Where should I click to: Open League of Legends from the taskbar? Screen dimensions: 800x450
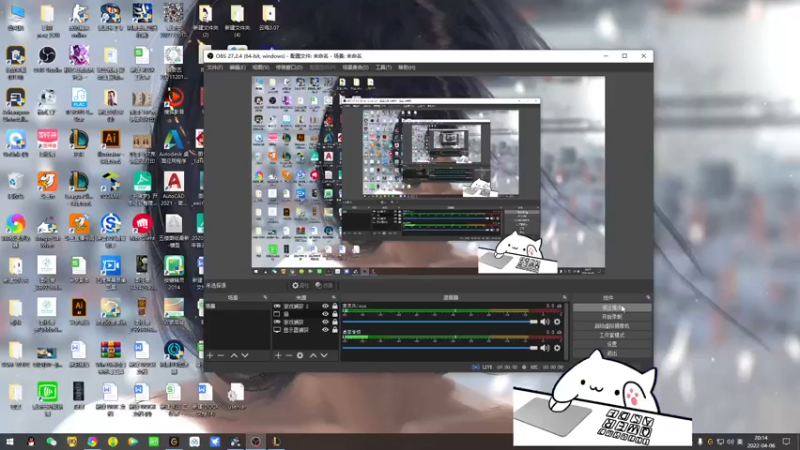pyautogui.click(x=276, y=442)
